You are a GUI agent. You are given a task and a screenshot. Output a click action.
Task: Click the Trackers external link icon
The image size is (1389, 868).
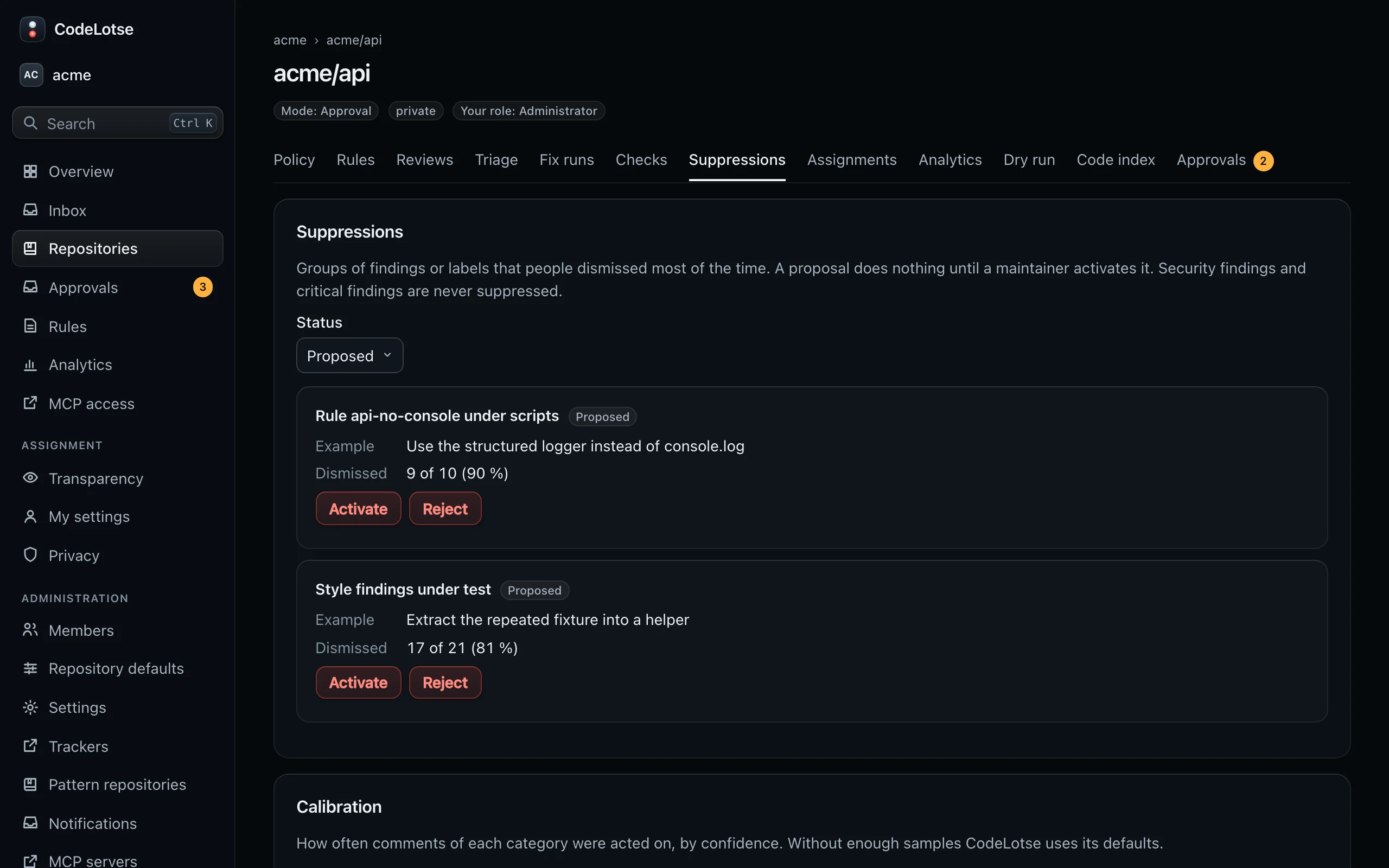coord(30,746)
